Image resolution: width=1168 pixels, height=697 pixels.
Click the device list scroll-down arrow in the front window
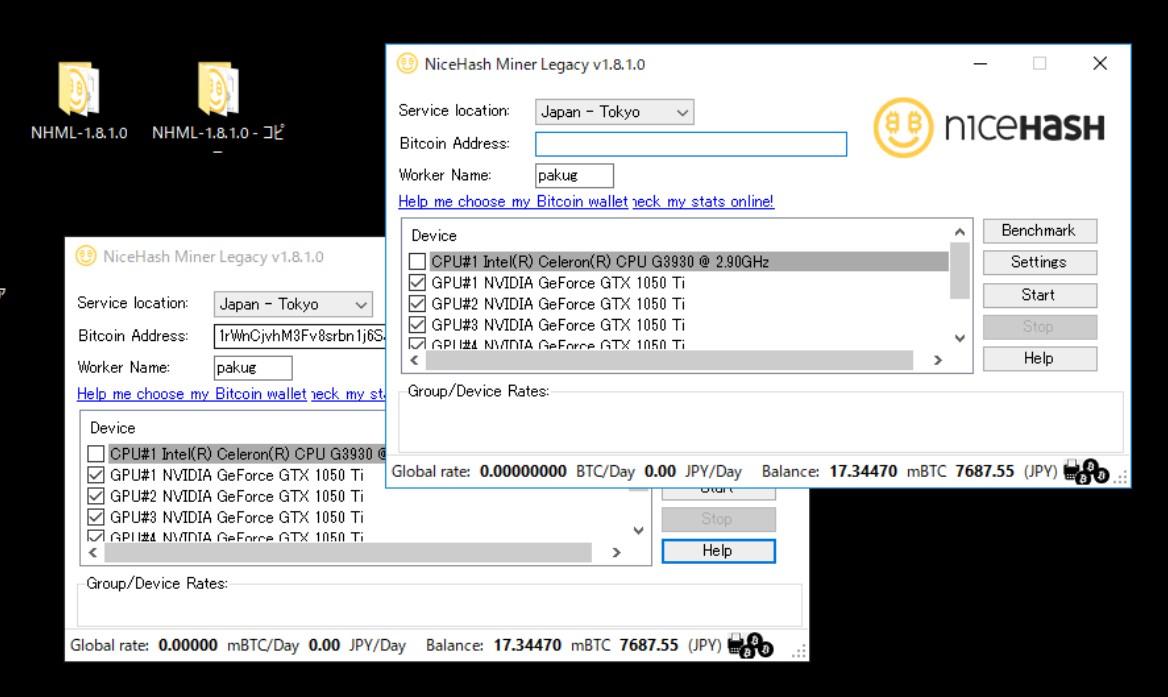[x=959, y=338]
